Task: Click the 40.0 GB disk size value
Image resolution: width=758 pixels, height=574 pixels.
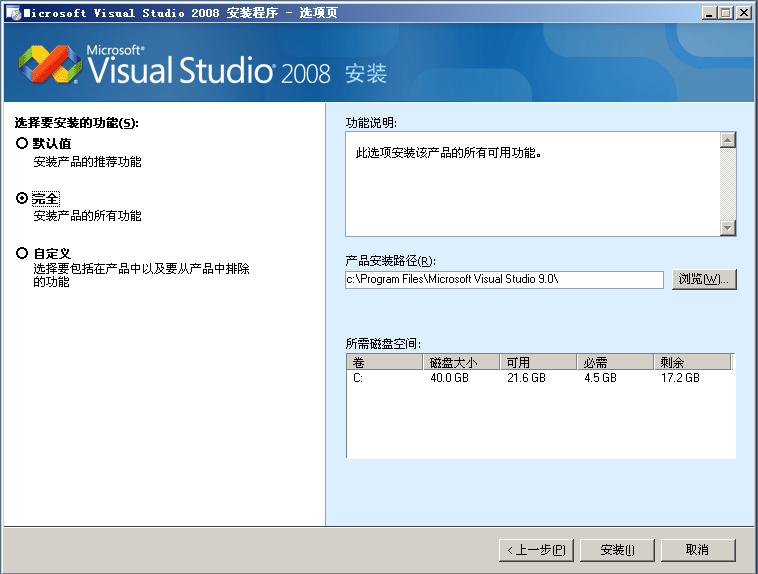Action: (x=450, y=378)
